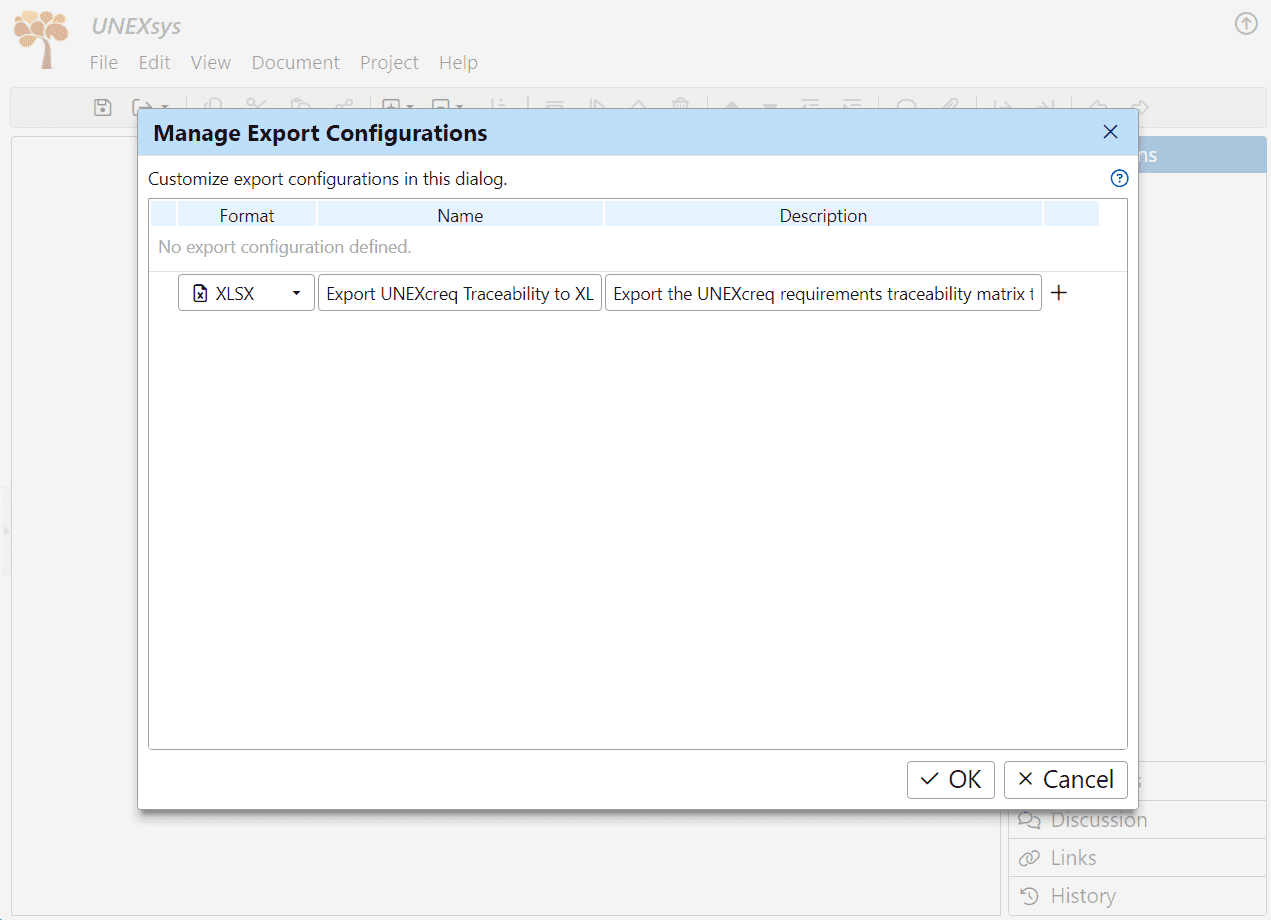
Task: Click the Save icon in the toolbar
Action: click(102, 107)
